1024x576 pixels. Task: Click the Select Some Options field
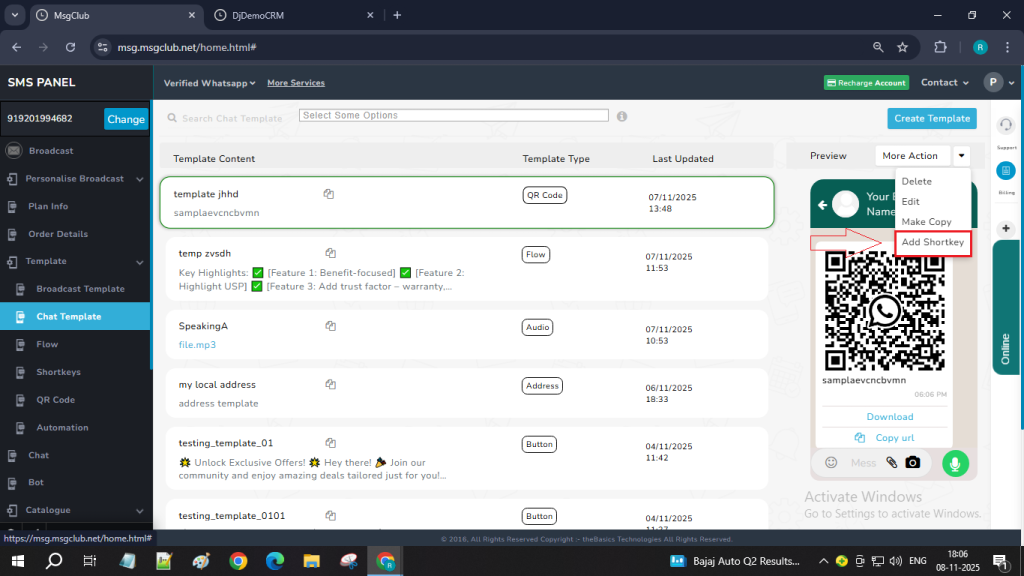tap(454, 116)
